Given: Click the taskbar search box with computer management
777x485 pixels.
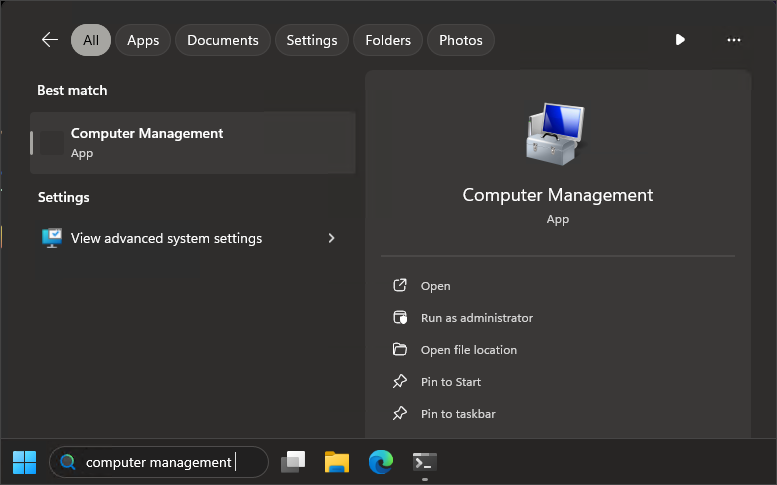Looking at the screenshot, I should 159,462.
